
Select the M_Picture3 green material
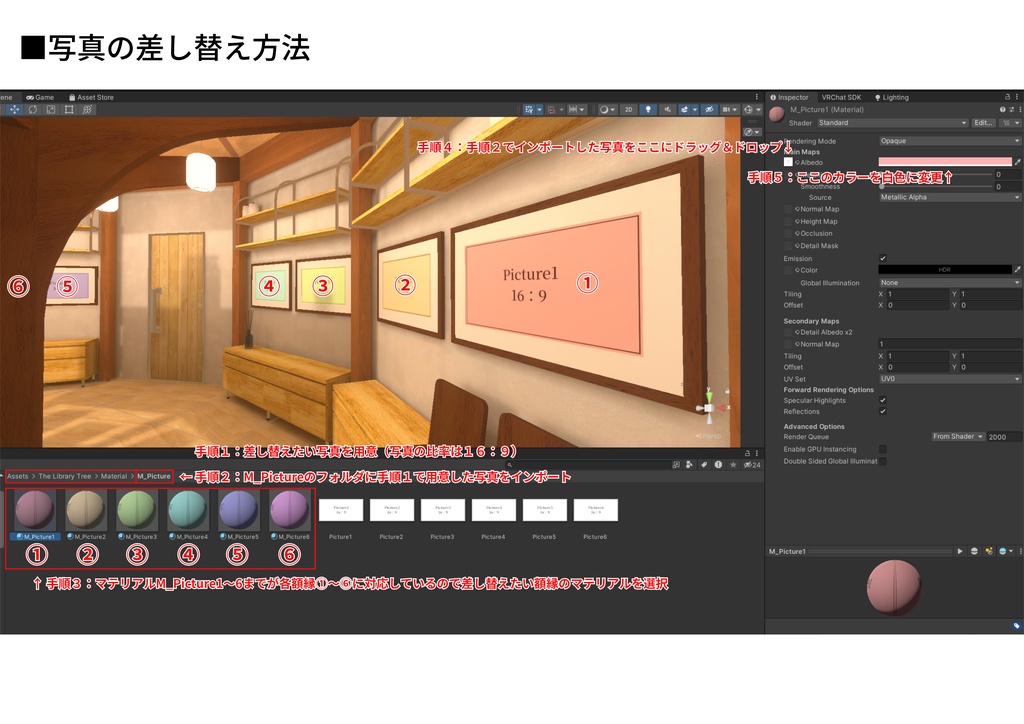click(137, 514)
